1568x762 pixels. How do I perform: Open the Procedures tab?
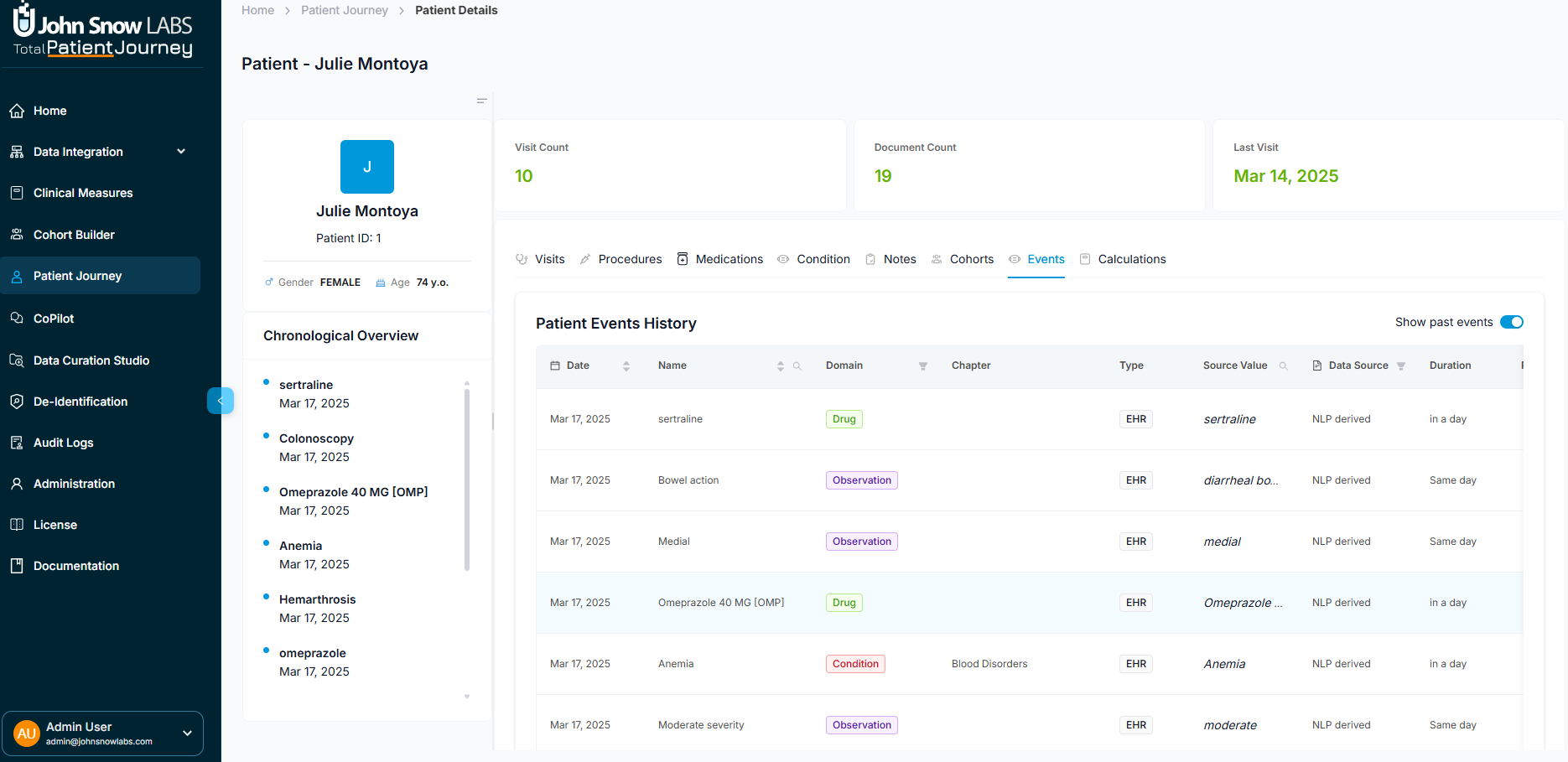630,259
